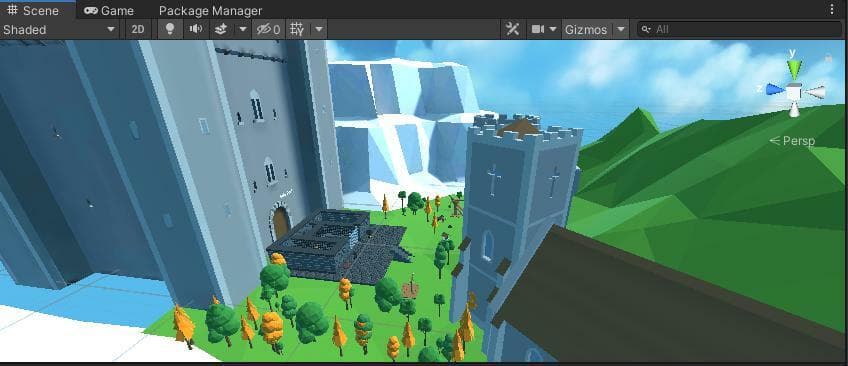The width and height of the screenshot is (848, 366).
Task: Open component editor tools icon
Action: tap(512, 29)
